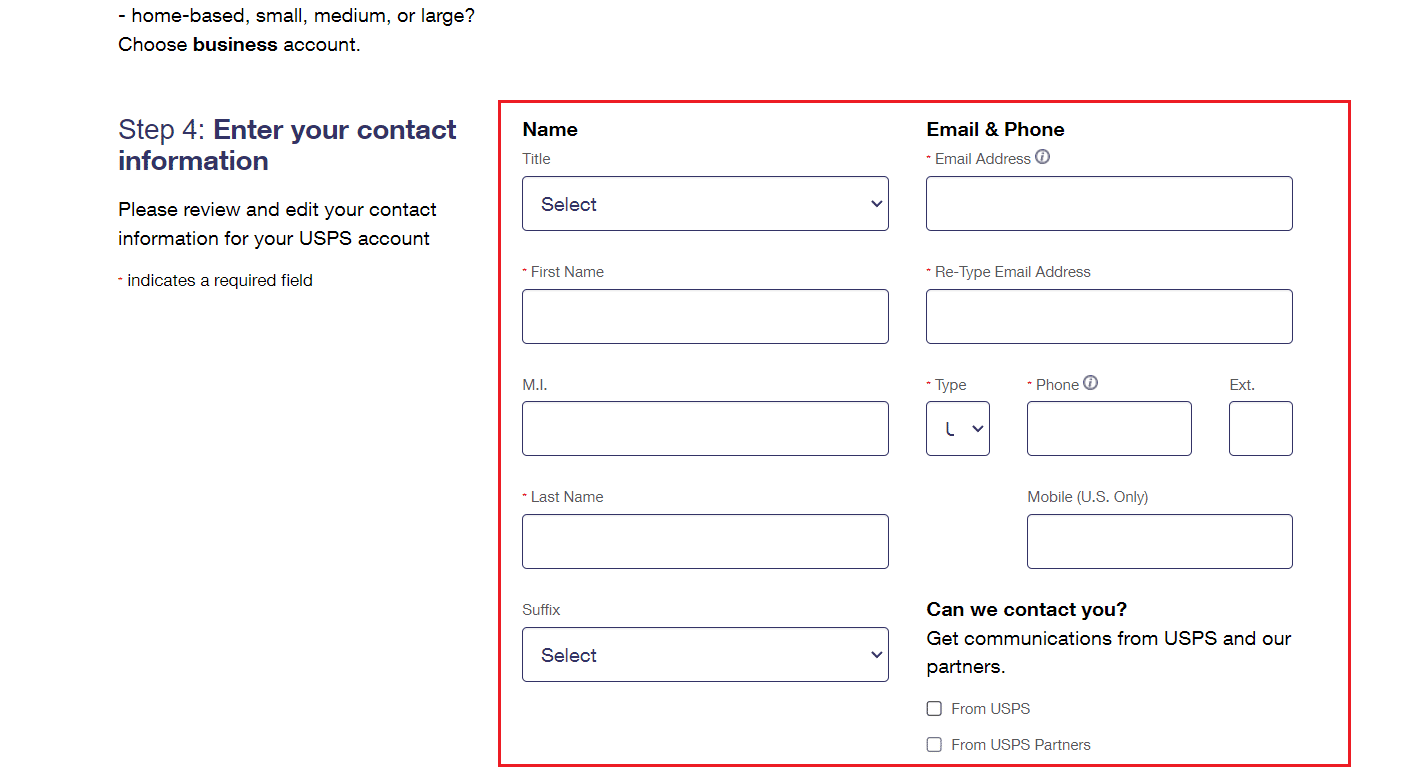Open the Title dropdown
1419x783 pixels.
[705, 203]
